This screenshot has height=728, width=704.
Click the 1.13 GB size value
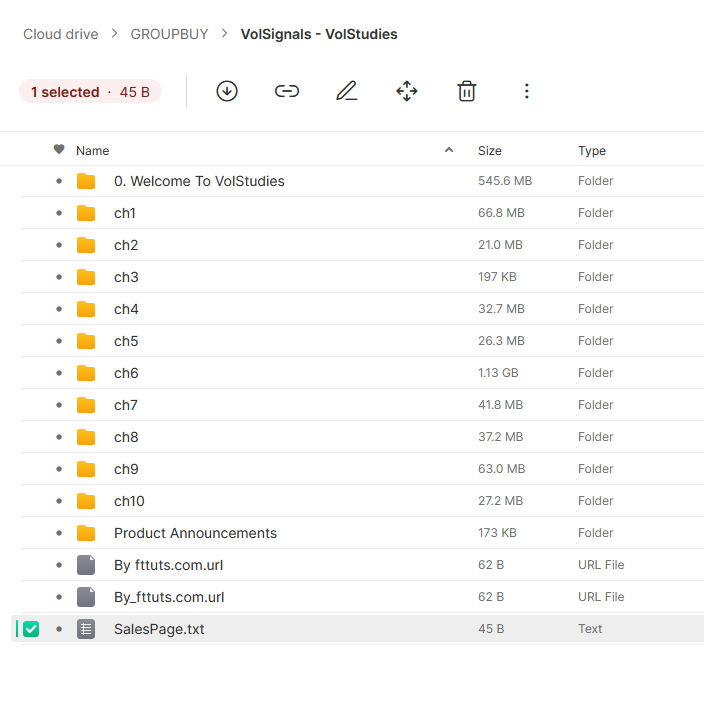[498, 373]
